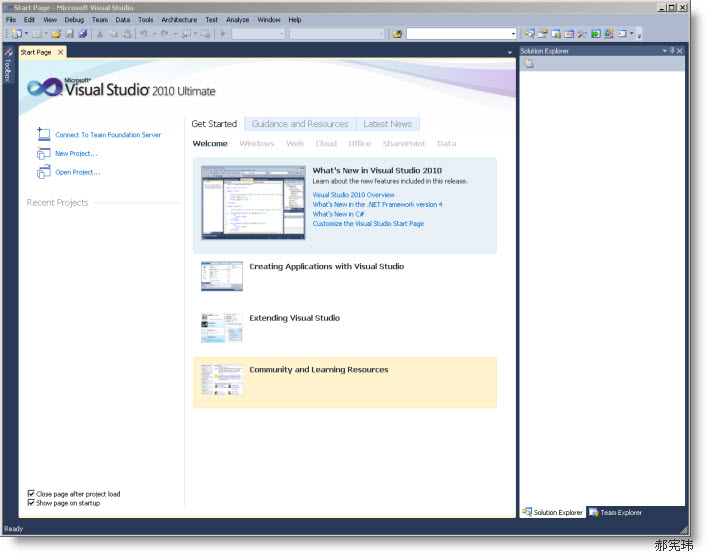Click the Navigate Forward toolbar icon
This screenshot has height=553, width=707.
coord(206,33)
